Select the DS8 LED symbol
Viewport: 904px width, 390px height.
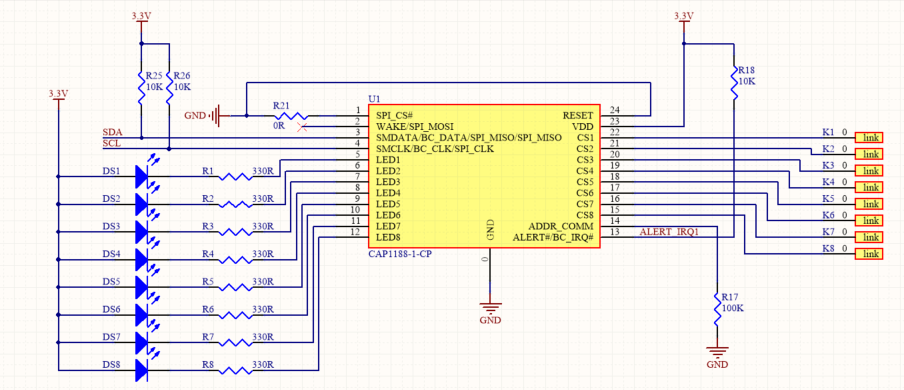pos(144,370)
